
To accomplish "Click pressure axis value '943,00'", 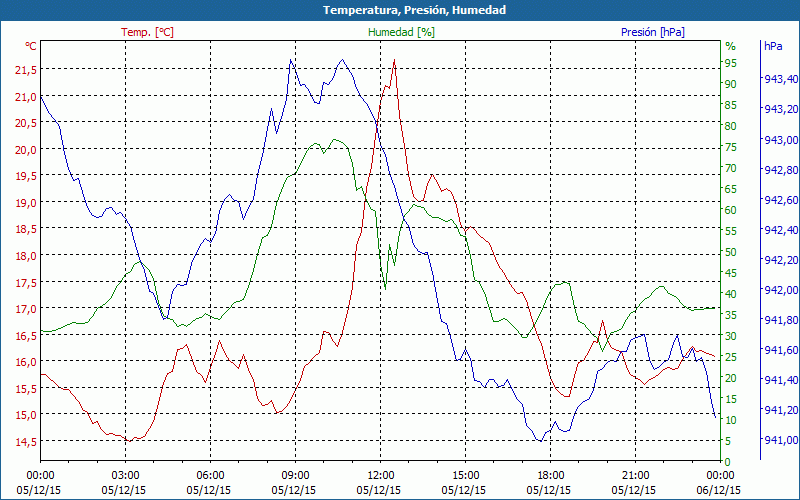I will [781, 139].
